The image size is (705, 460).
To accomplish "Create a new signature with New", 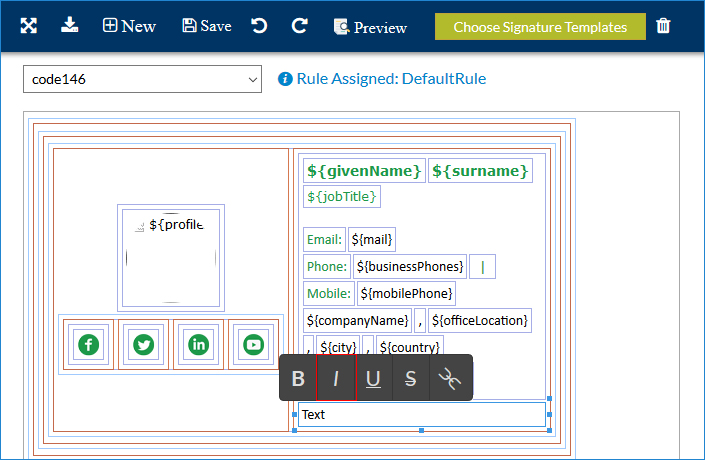I will click(x=129, y=26).
